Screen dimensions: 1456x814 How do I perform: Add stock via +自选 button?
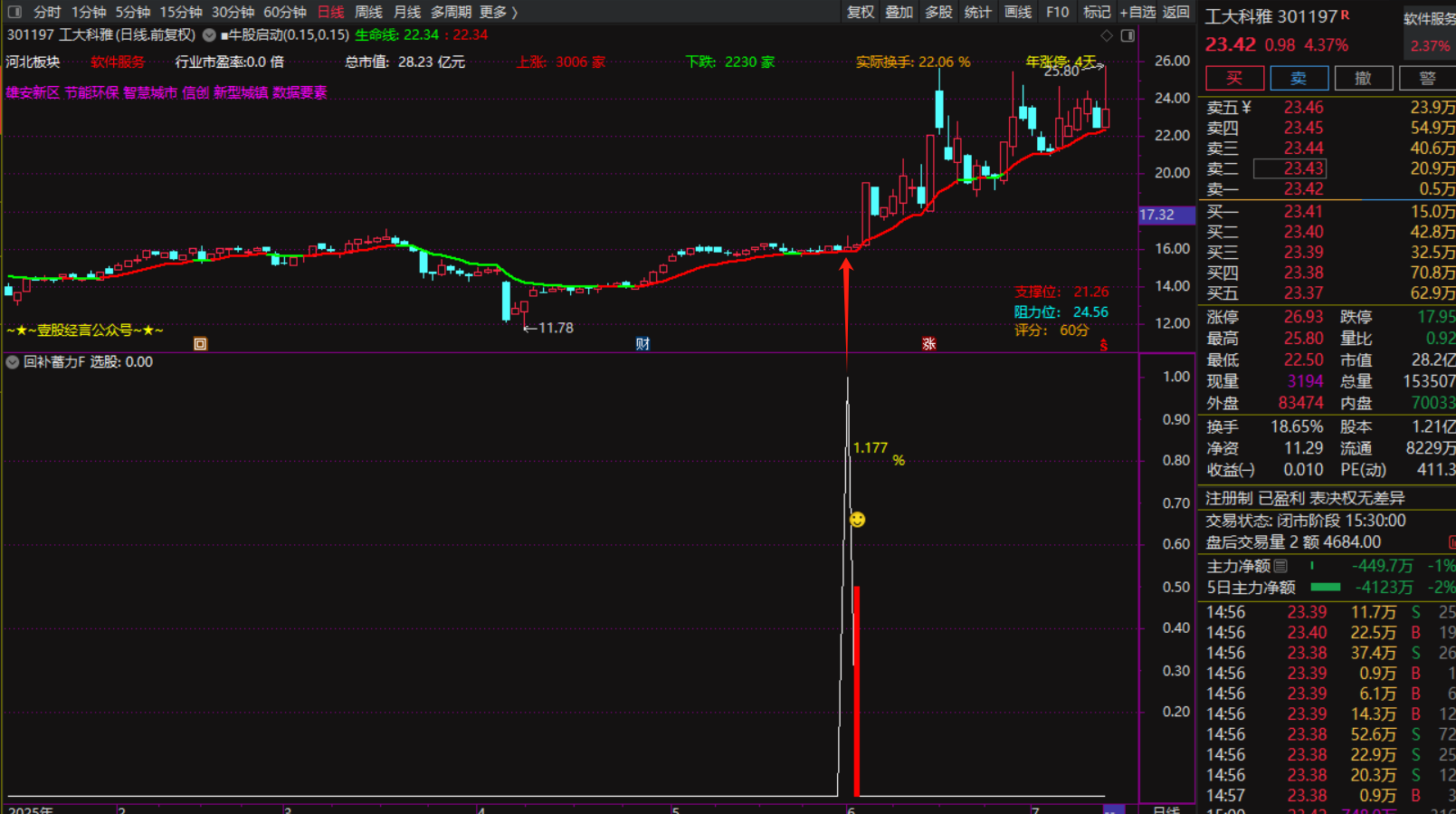[x=1137, y=12]
